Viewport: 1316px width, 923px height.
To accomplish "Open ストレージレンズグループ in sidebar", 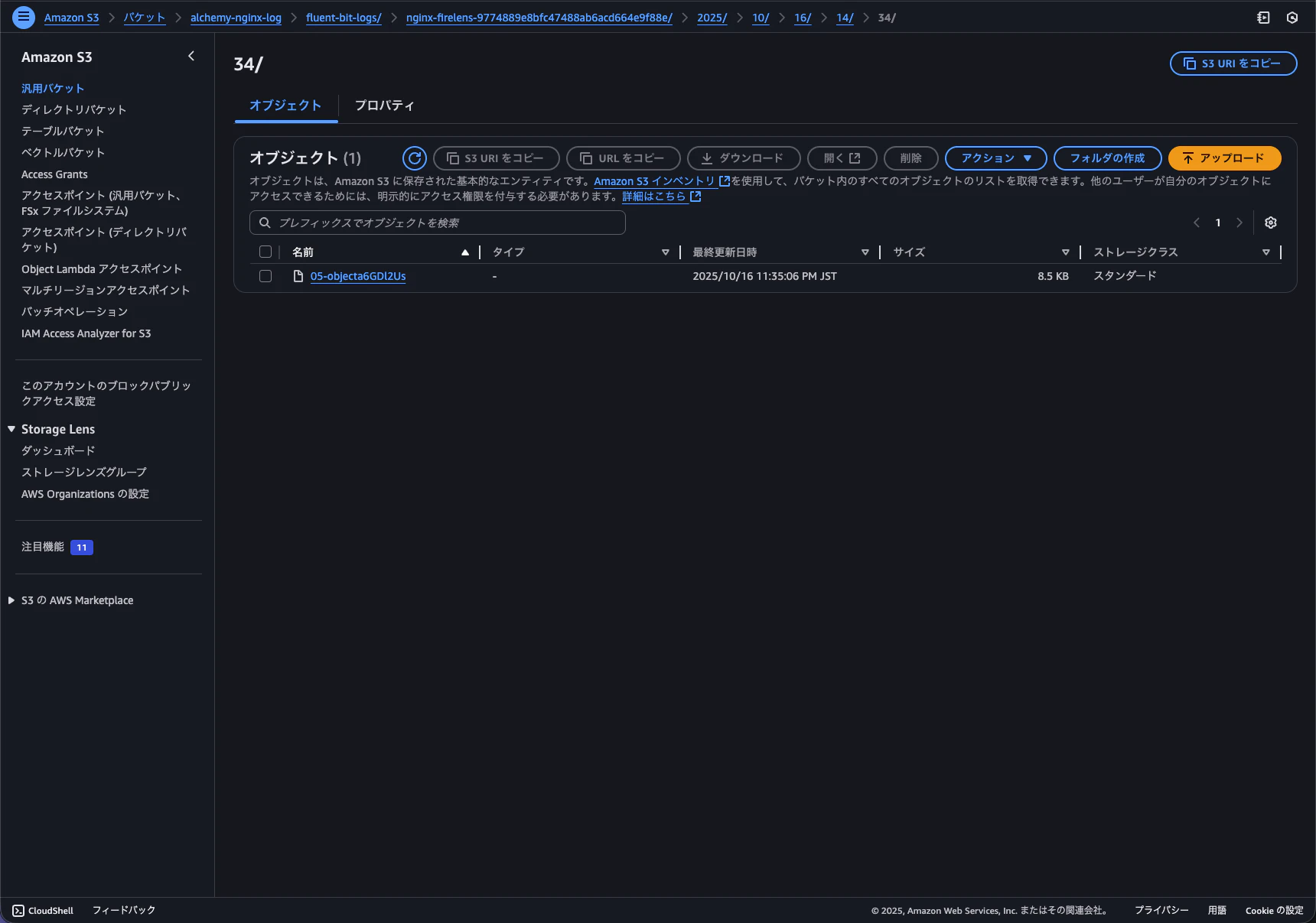I will pos(84,473).
